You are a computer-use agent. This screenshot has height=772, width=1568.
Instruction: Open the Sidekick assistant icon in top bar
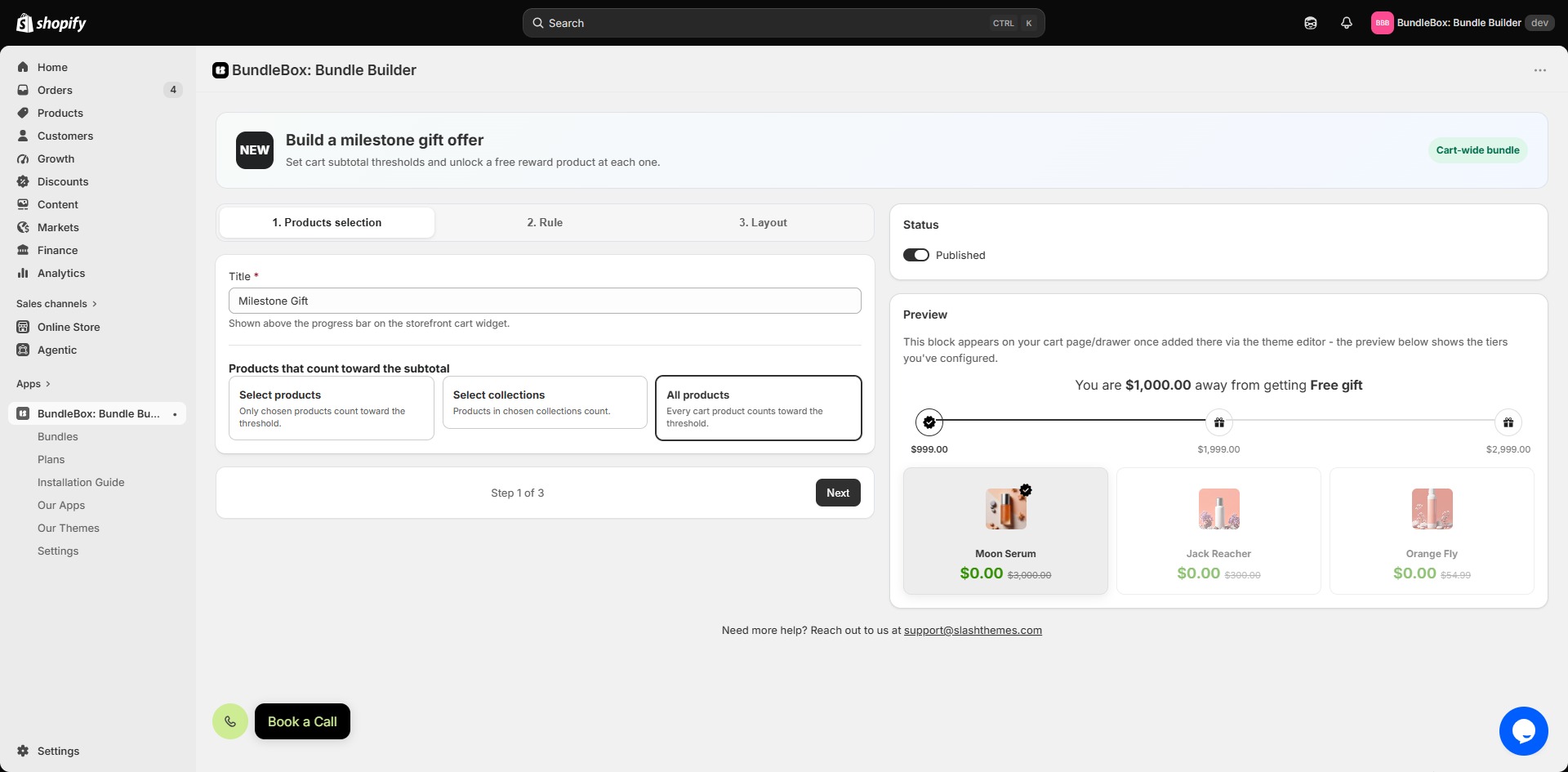1311,23
